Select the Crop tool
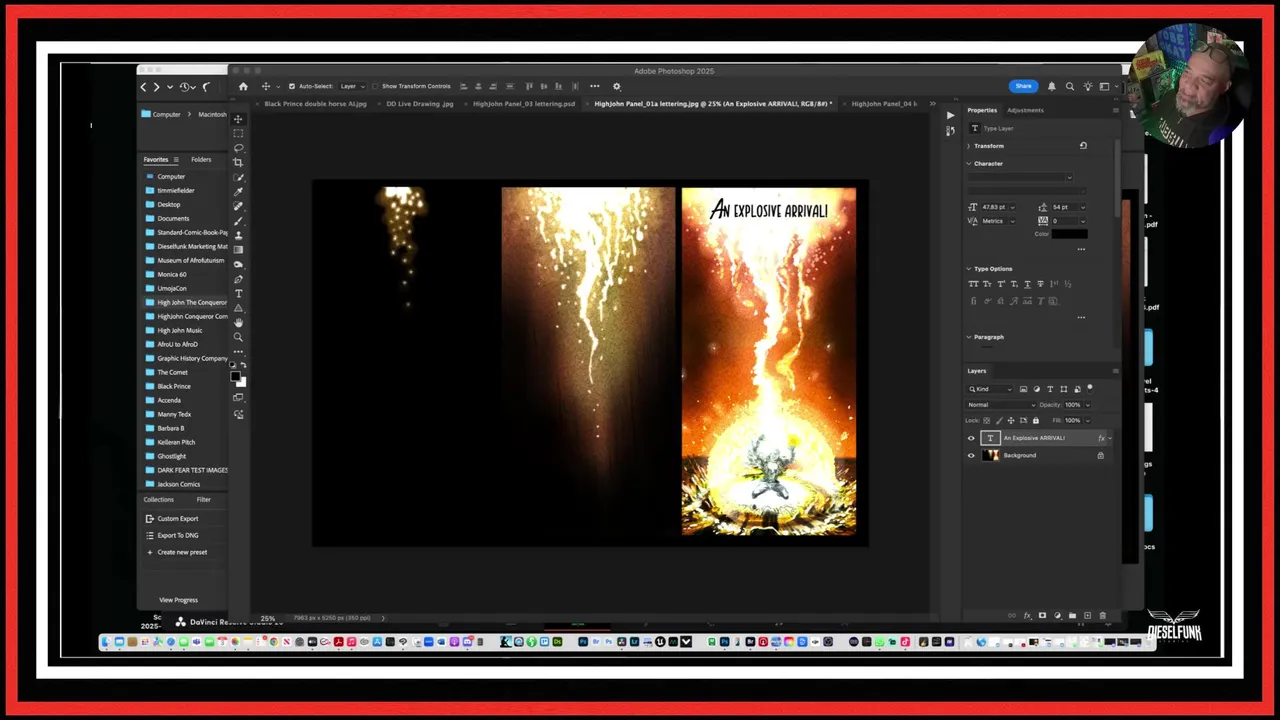 [238, 163]
